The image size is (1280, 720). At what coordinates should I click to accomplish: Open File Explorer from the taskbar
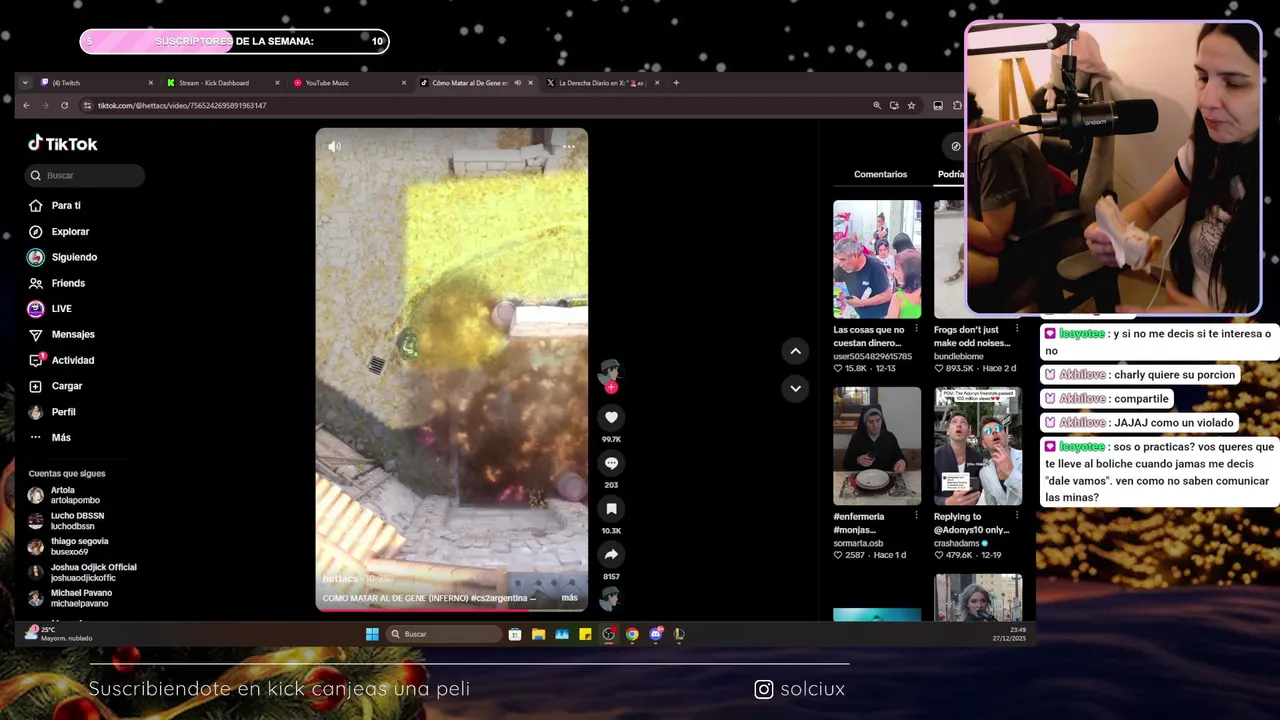coord(538,634)
